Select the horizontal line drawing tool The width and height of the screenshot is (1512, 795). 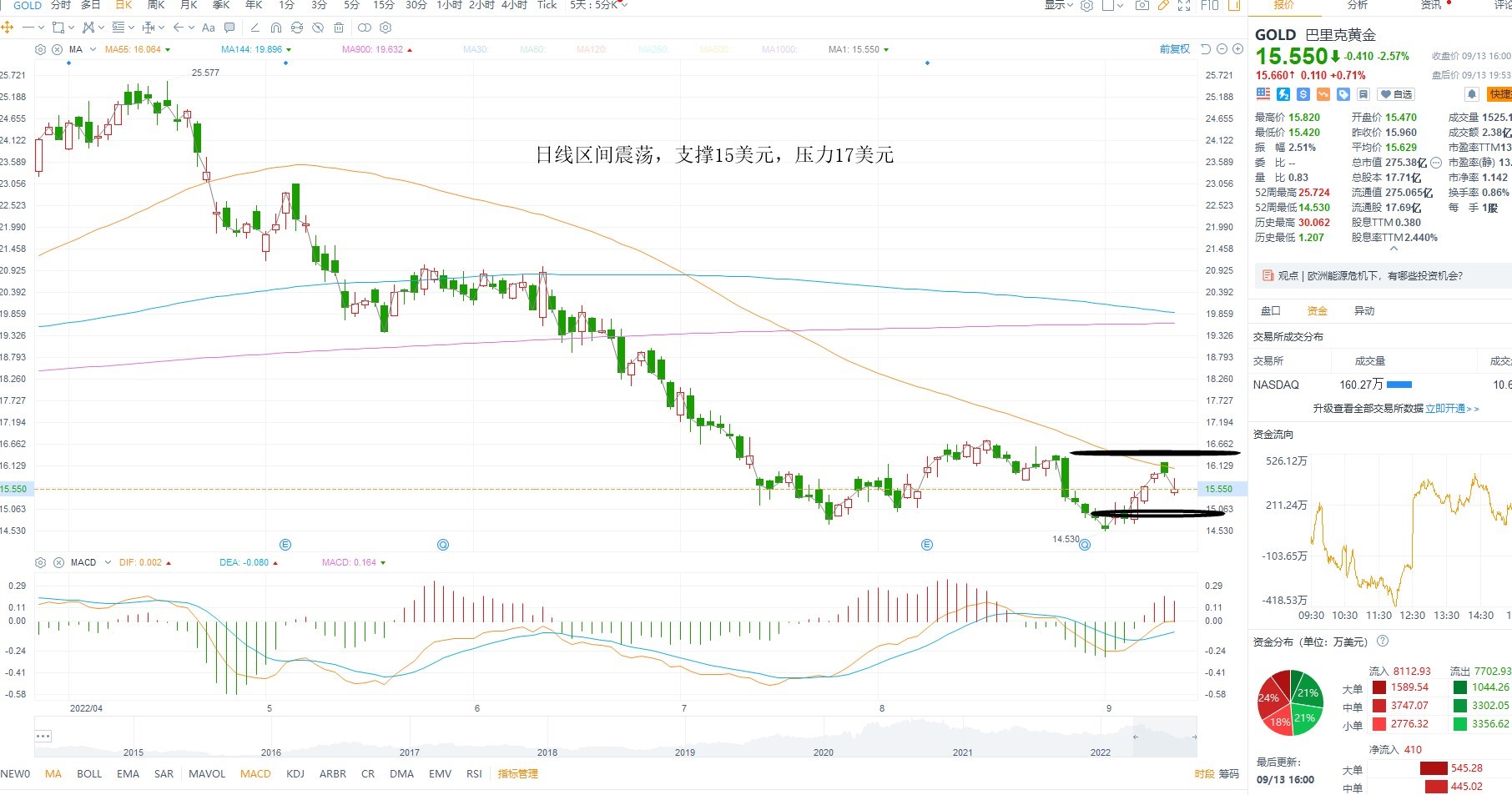pos(28,28)
